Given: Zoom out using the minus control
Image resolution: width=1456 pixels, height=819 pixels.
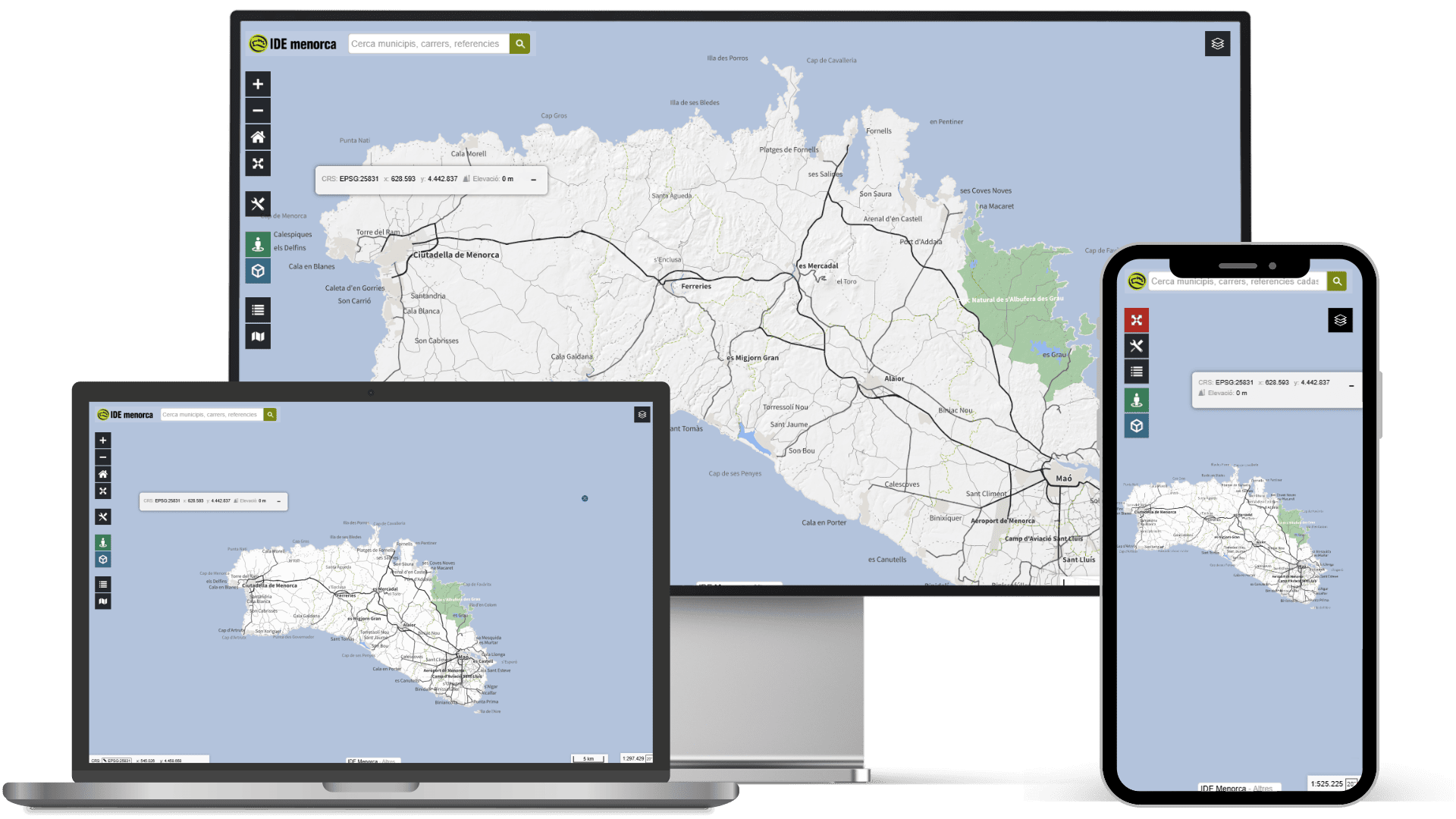Looking at the screenshot, I should click(x=258, y=111).
